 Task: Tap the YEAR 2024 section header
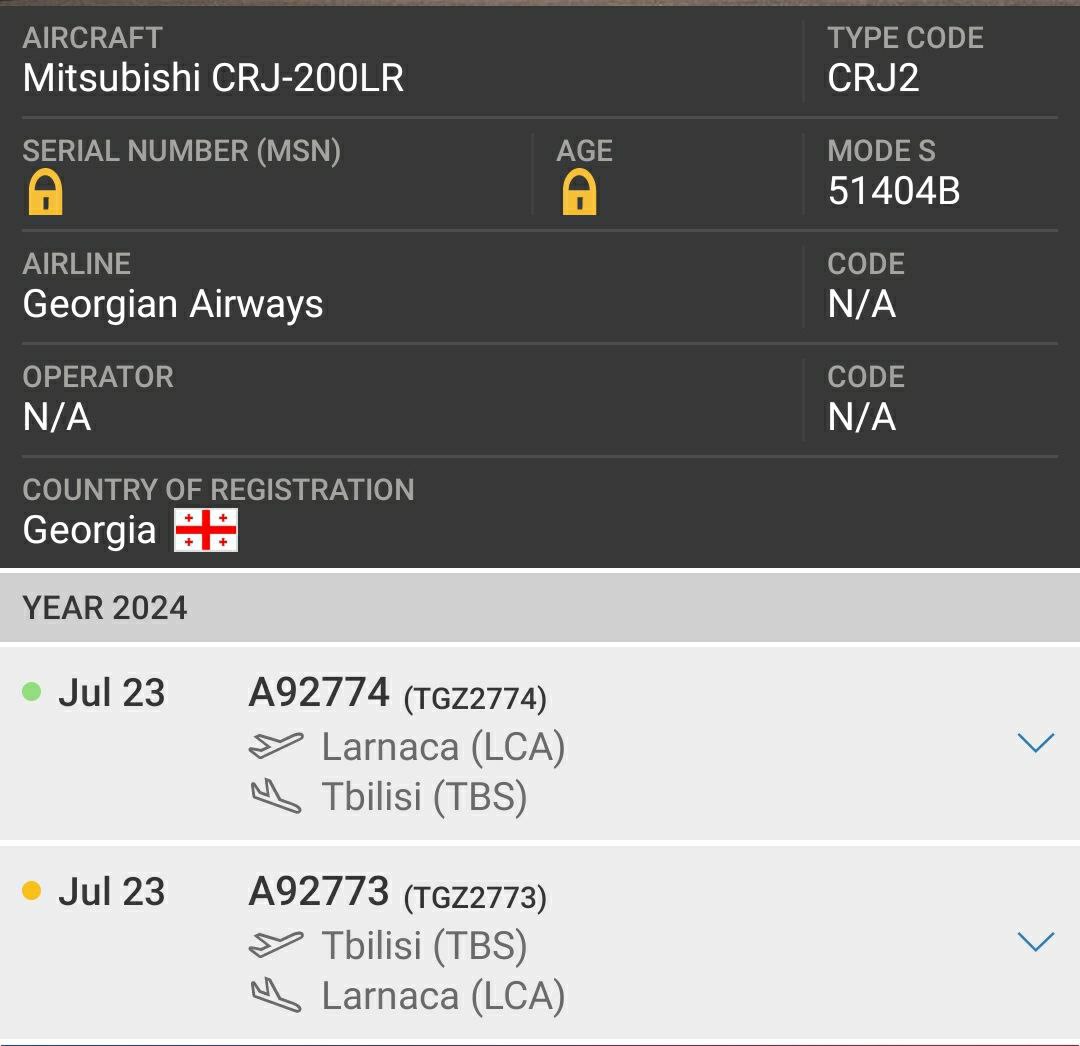coord(105,608)
